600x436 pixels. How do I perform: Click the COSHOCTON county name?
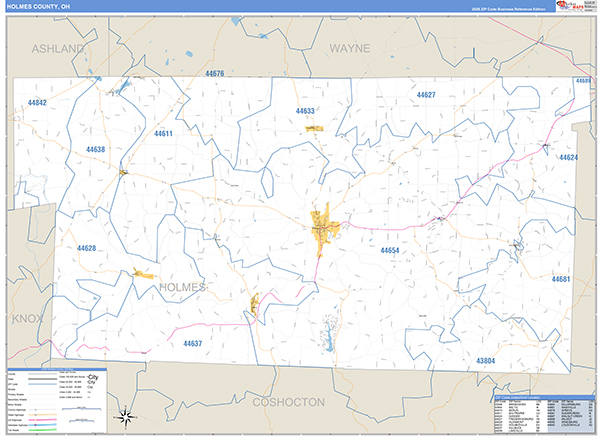pyautogui.click(x=289, y=402)
